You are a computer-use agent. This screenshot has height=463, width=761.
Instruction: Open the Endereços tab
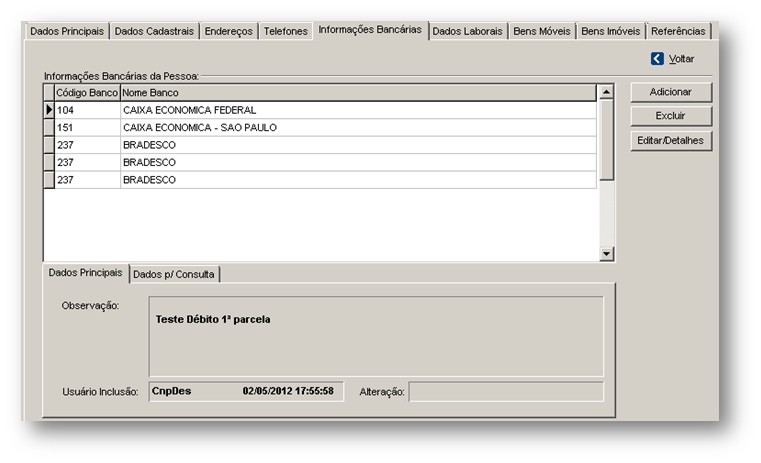pos(229,31)
